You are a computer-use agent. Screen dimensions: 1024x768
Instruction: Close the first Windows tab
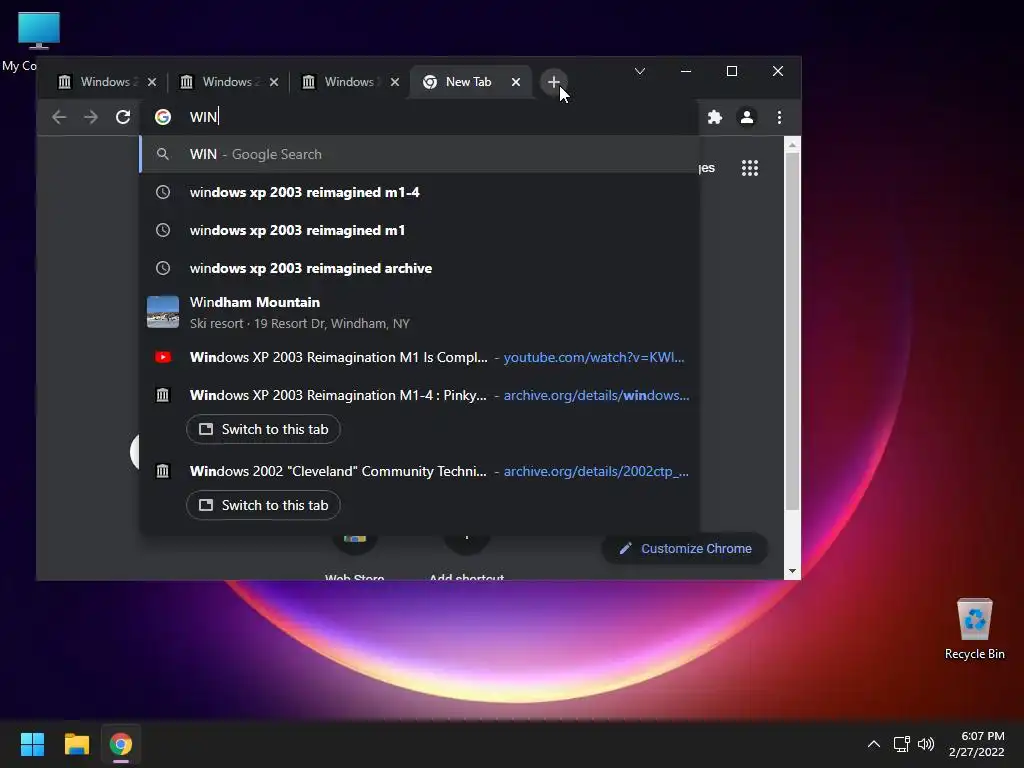152,82
